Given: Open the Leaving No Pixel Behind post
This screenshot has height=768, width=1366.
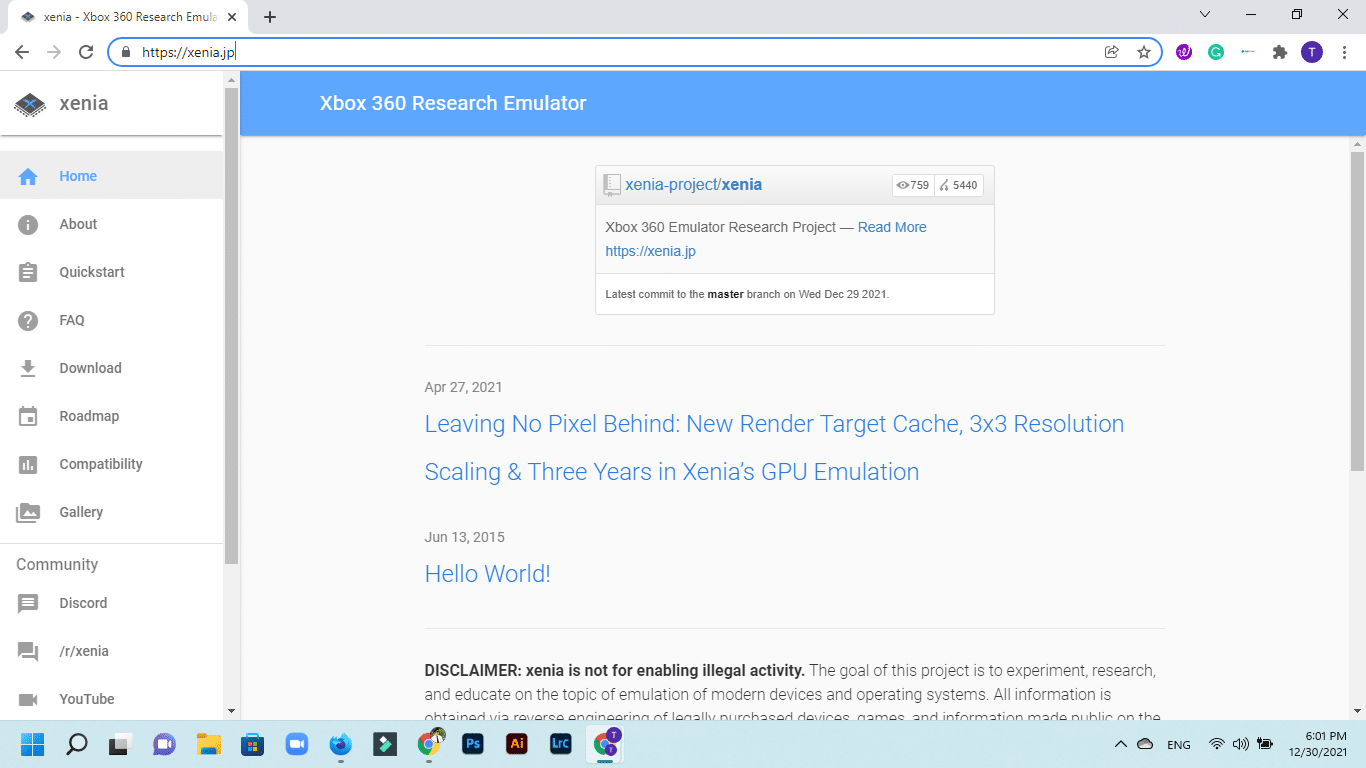Looking at the screenshot, I should tap(774, 448).
